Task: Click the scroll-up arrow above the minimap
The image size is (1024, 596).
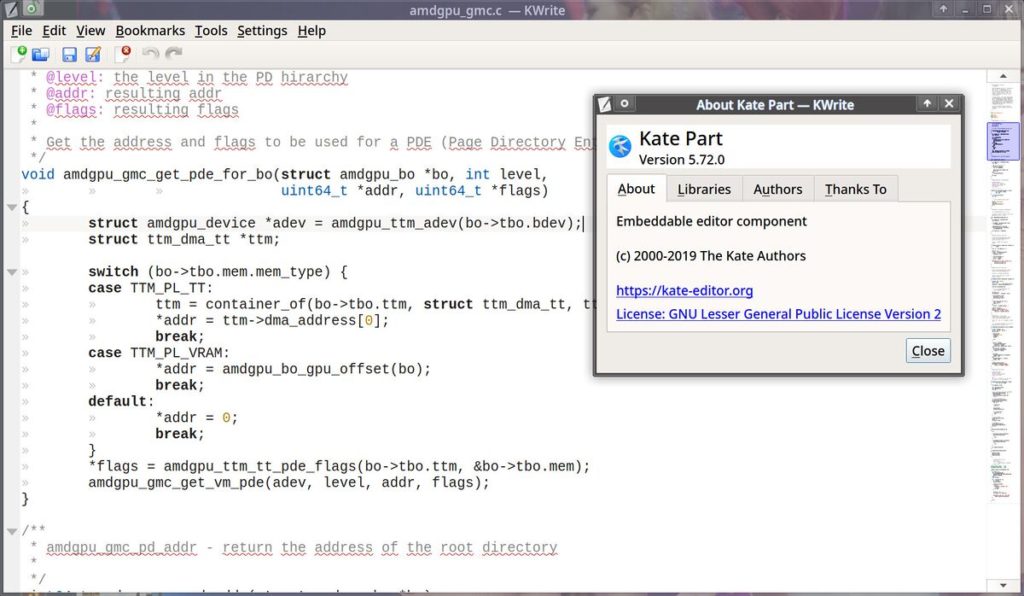Action: coord(1002,75)
